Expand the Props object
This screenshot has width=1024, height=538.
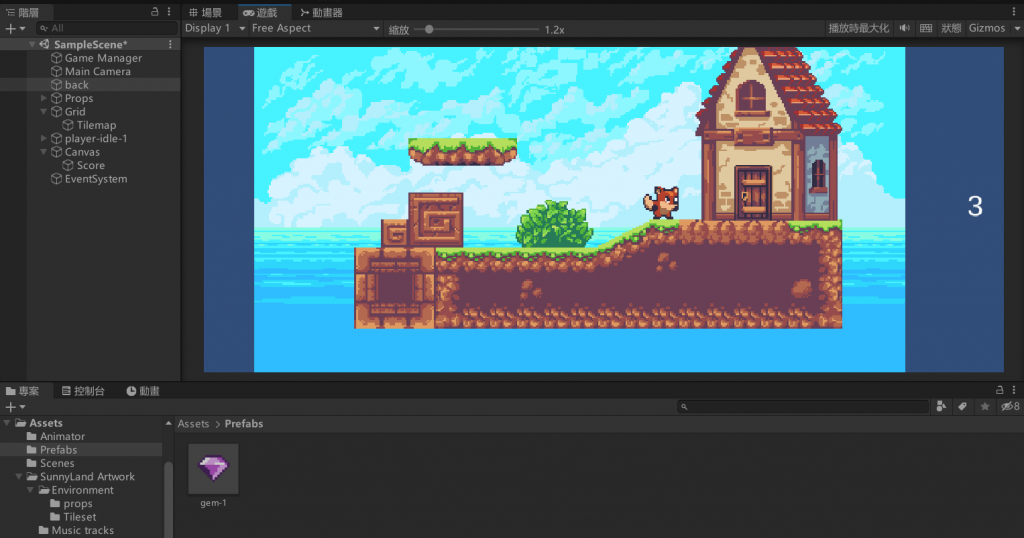(x=44, y=98)
